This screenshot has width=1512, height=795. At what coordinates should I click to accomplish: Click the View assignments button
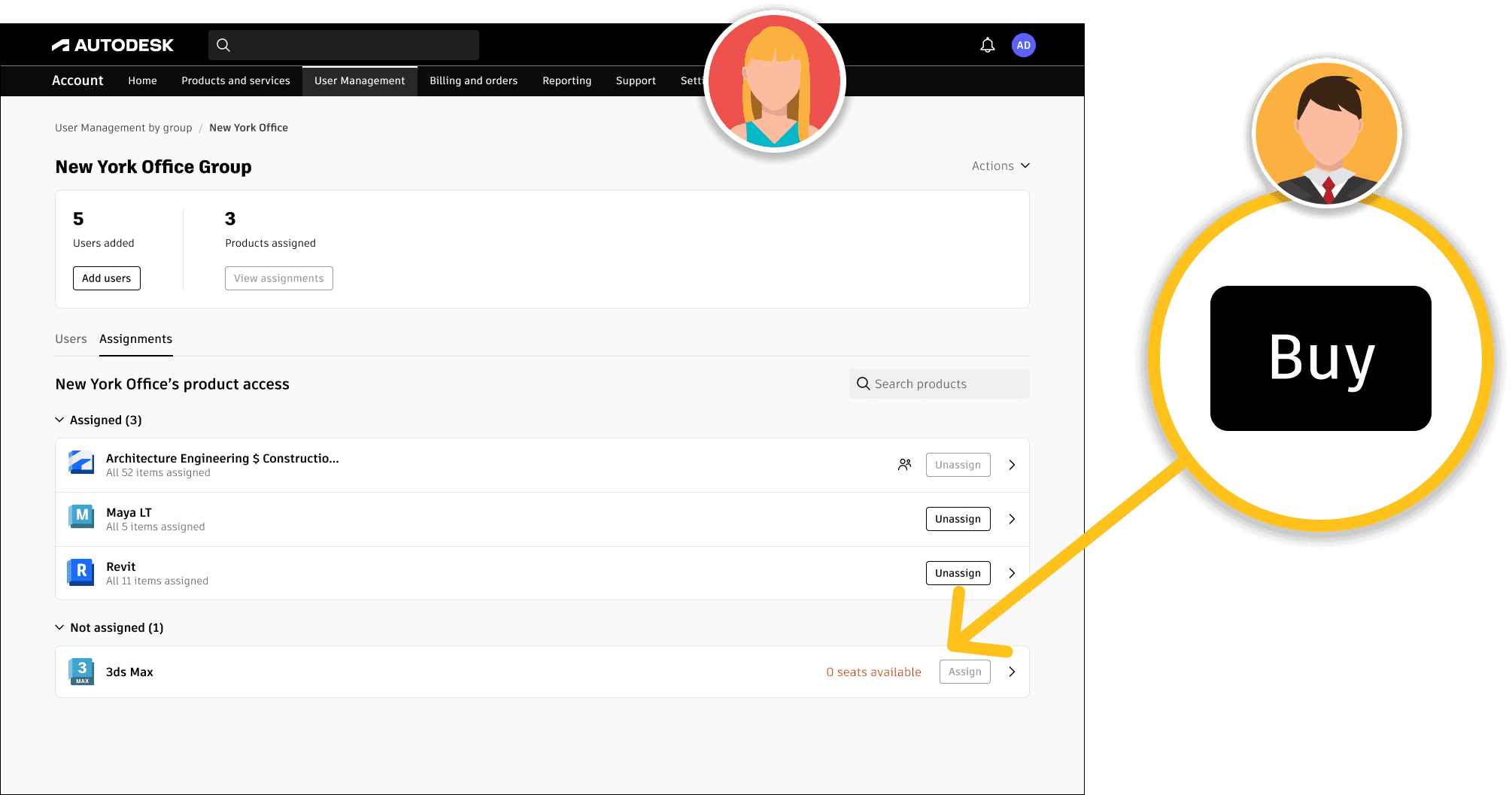[279, 278]
